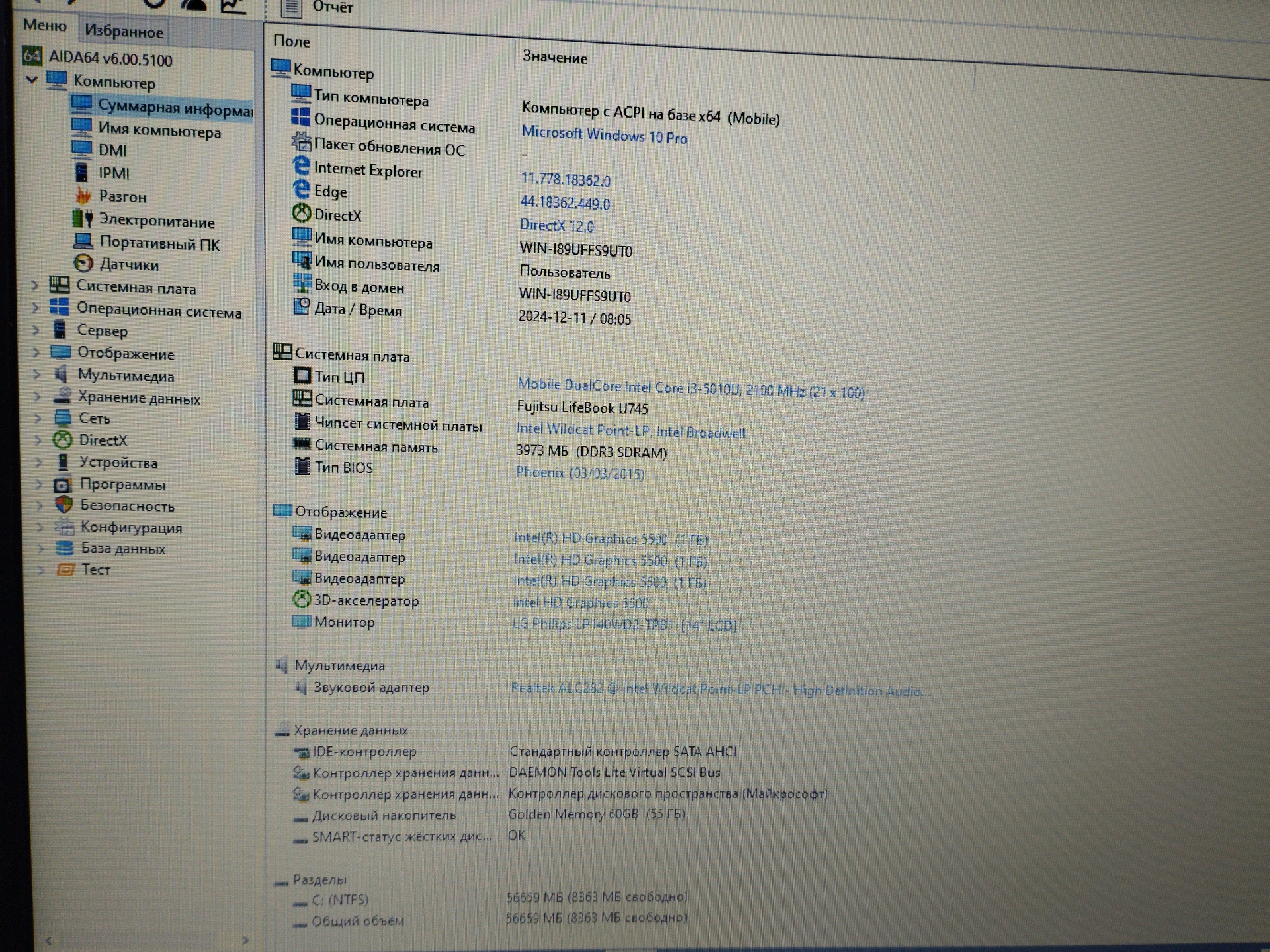Expand the Мультимедиа tree node
Viewport: 1270px width, 952px height.
click(37, 374)
